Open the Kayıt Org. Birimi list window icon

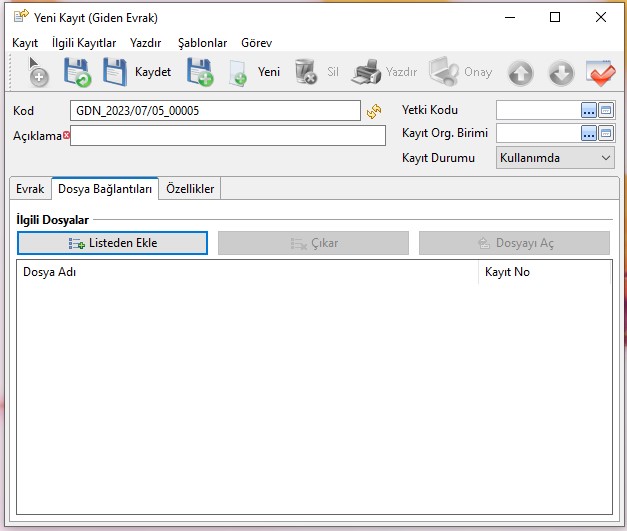click(605, 133)
